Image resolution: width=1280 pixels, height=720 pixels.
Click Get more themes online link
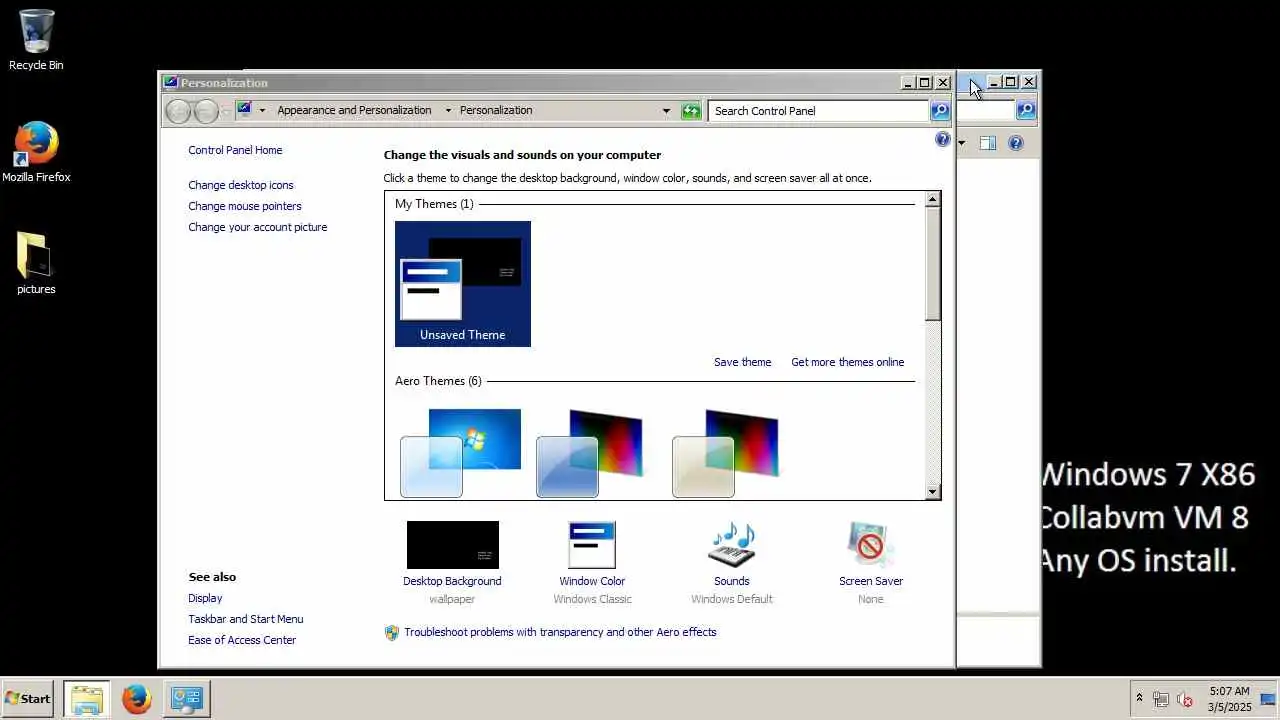pyautogui.click(x=847, y=362)
